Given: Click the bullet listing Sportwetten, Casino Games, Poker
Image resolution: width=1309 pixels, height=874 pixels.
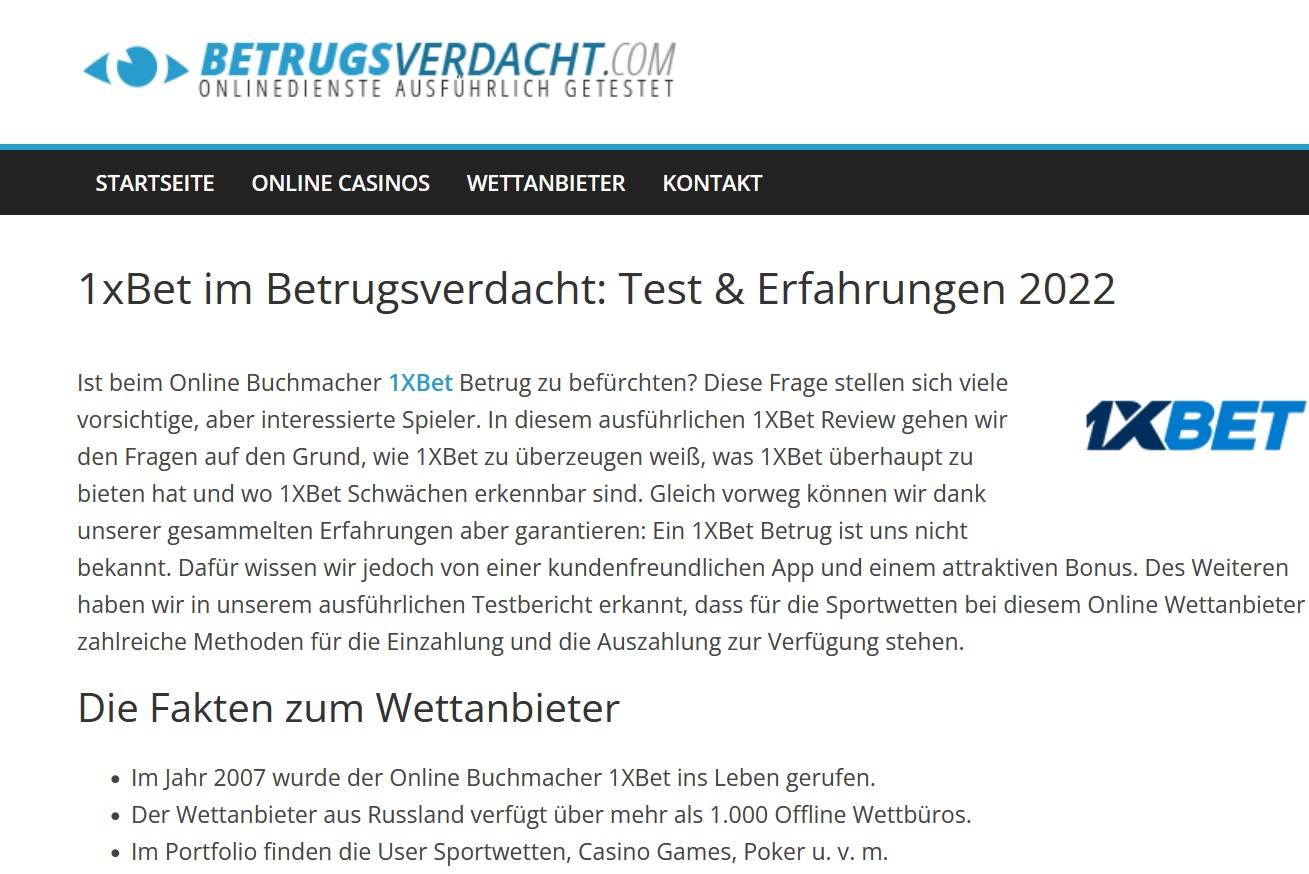Looking at the screenshot, I should click(509, 852).
